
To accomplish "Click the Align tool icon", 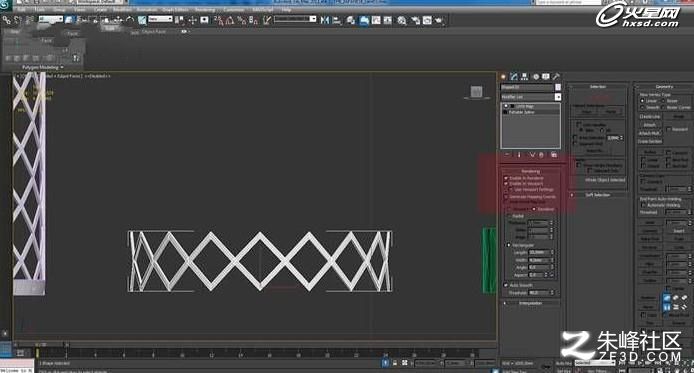I will [336, 20].
